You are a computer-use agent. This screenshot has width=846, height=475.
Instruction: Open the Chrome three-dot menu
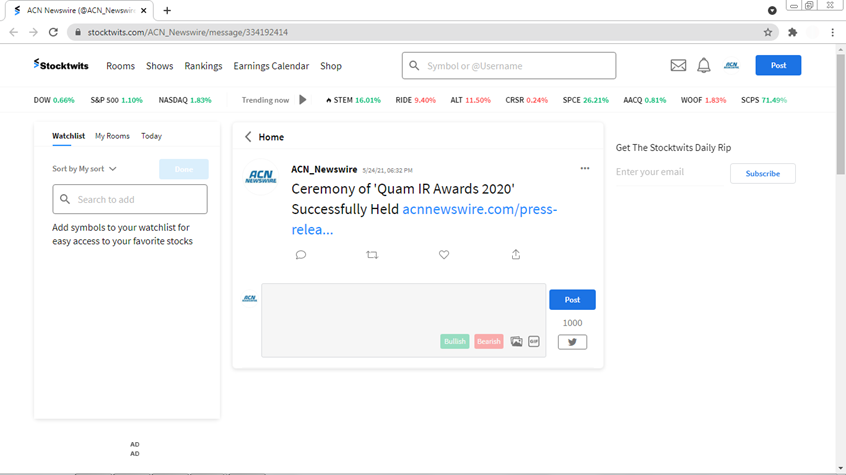point(833,32)
